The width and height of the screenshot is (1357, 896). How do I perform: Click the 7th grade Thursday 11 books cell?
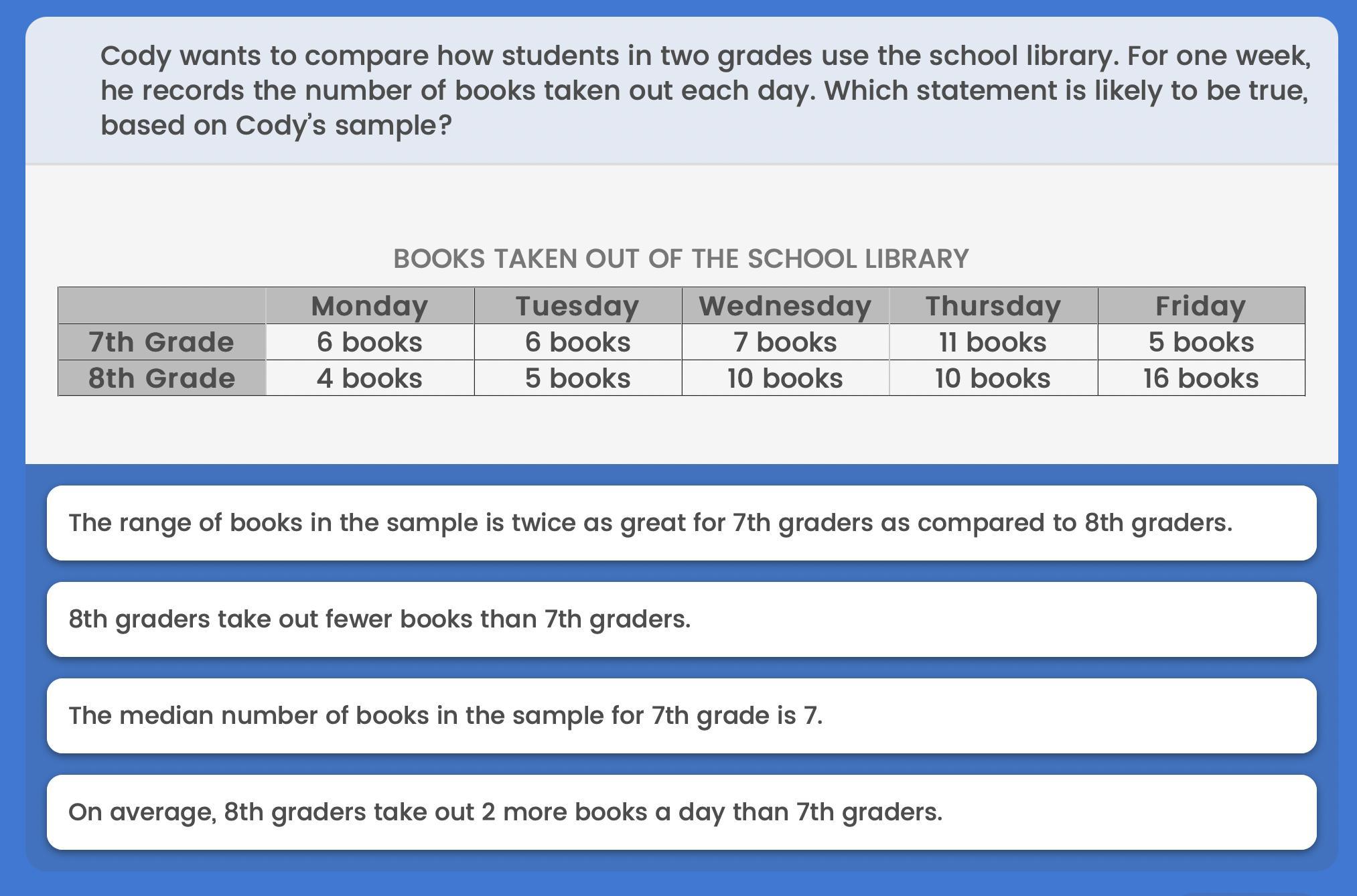click(993, 342)
